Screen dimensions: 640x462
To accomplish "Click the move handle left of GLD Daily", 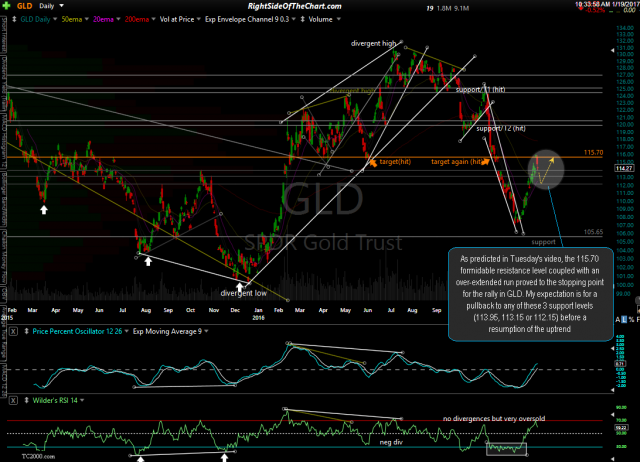I will (x=14, y=19).
